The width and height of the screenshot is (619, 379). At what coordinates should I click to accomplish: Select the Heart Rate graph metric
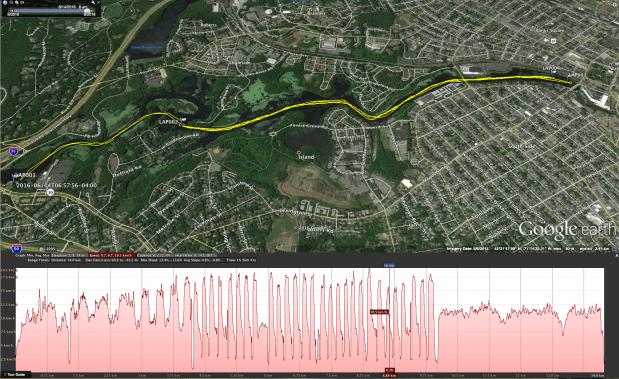click(x=195, y=255)
